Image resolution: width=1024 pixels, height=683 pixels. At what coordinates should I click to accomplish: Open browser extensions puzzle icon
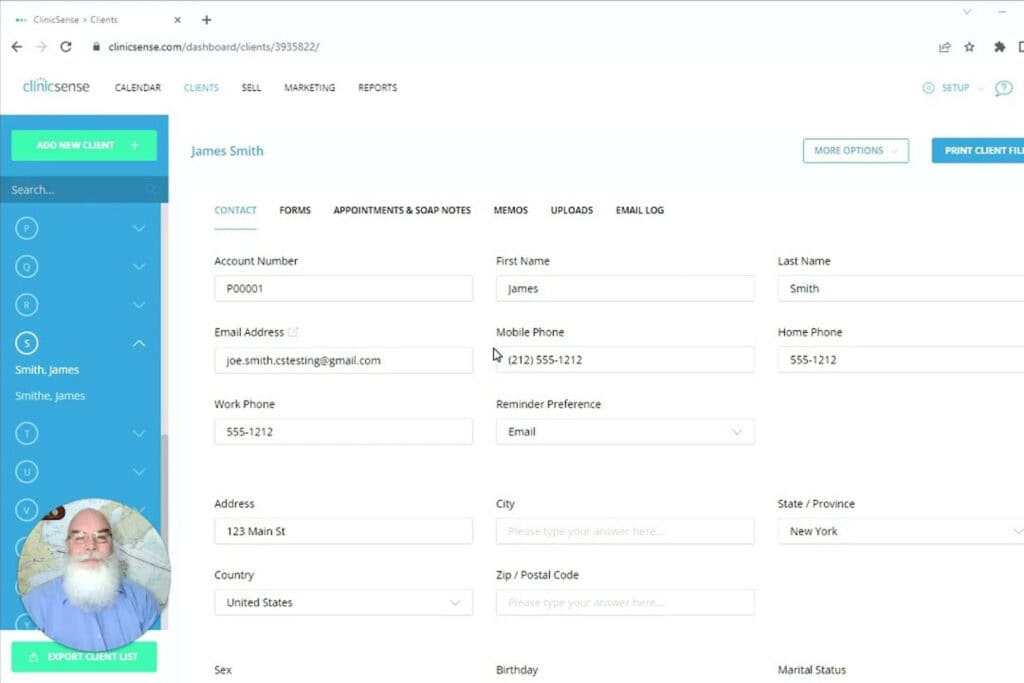998,47
